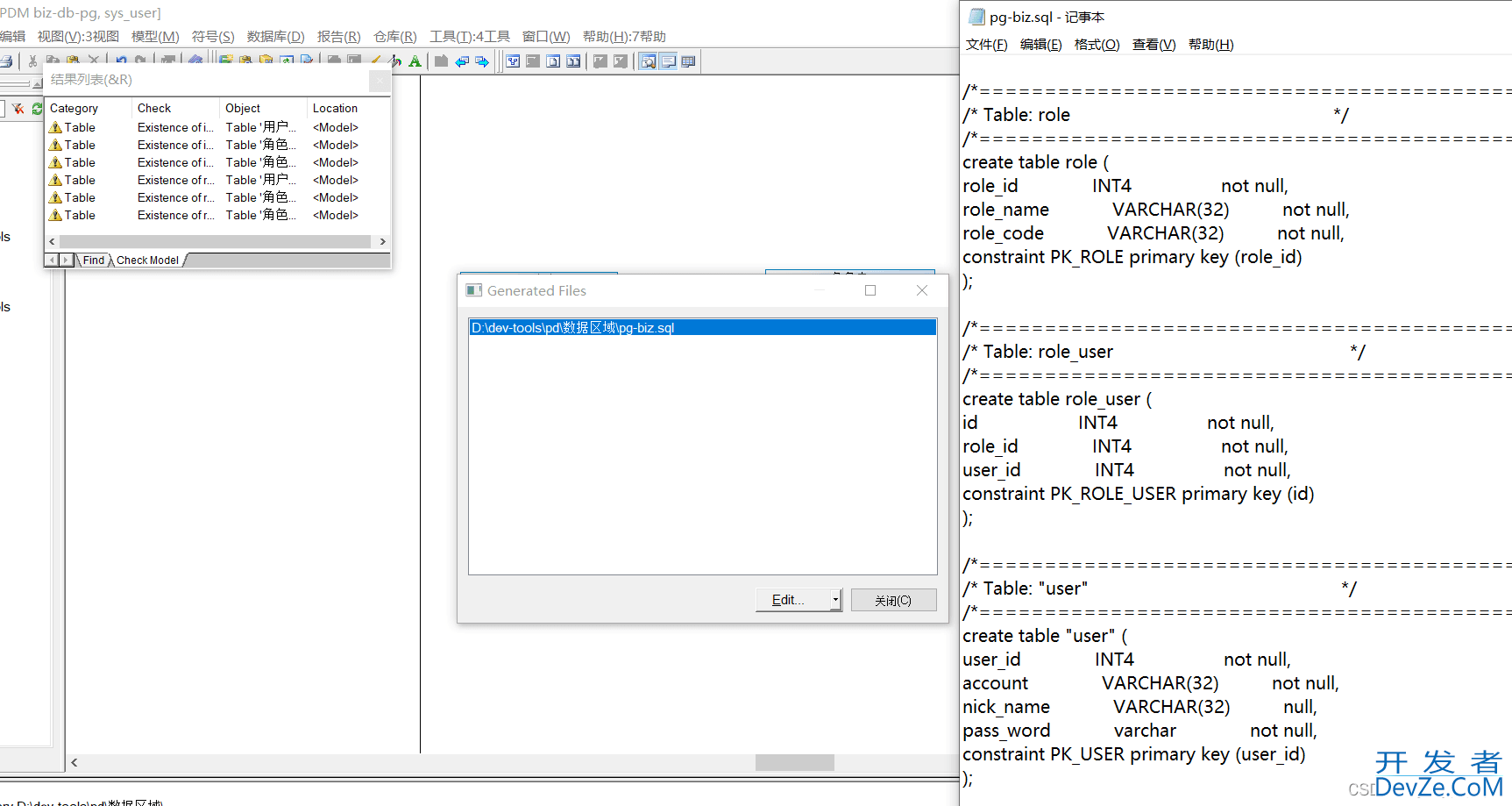Open the 帮助(H) menu in Notepad
Viewport: 1512px width, 806px height.
[1210, 45]
